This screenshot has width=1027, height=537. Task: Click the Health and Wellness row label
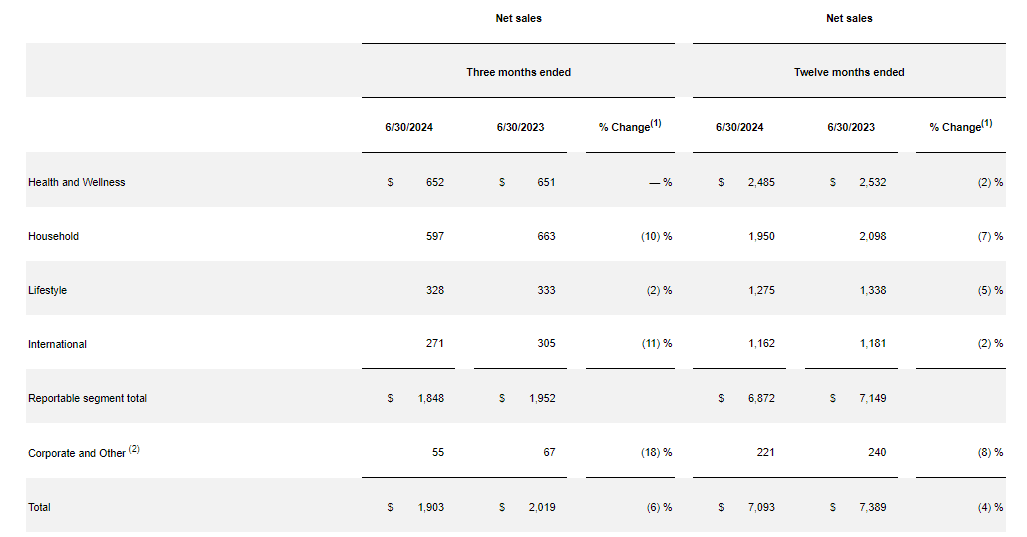77,182
